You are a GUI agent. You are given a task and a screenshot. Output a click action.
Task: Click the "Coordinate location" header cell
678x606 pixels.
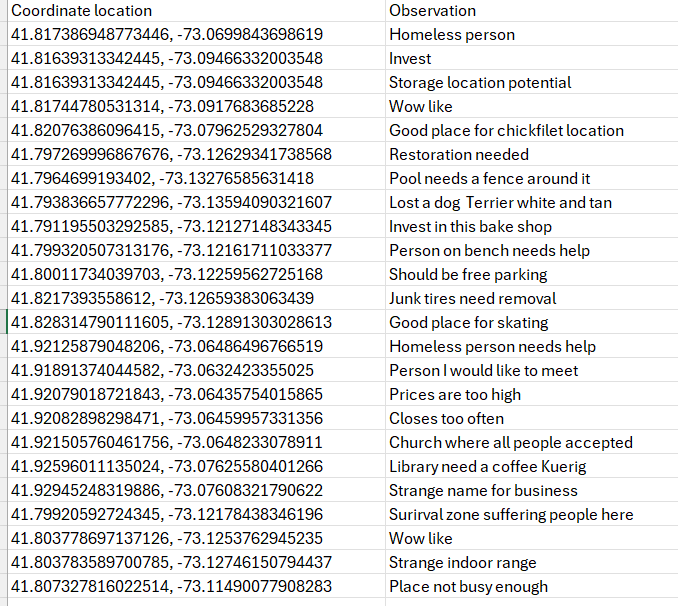pyautogui.click(x=82, y=11)
